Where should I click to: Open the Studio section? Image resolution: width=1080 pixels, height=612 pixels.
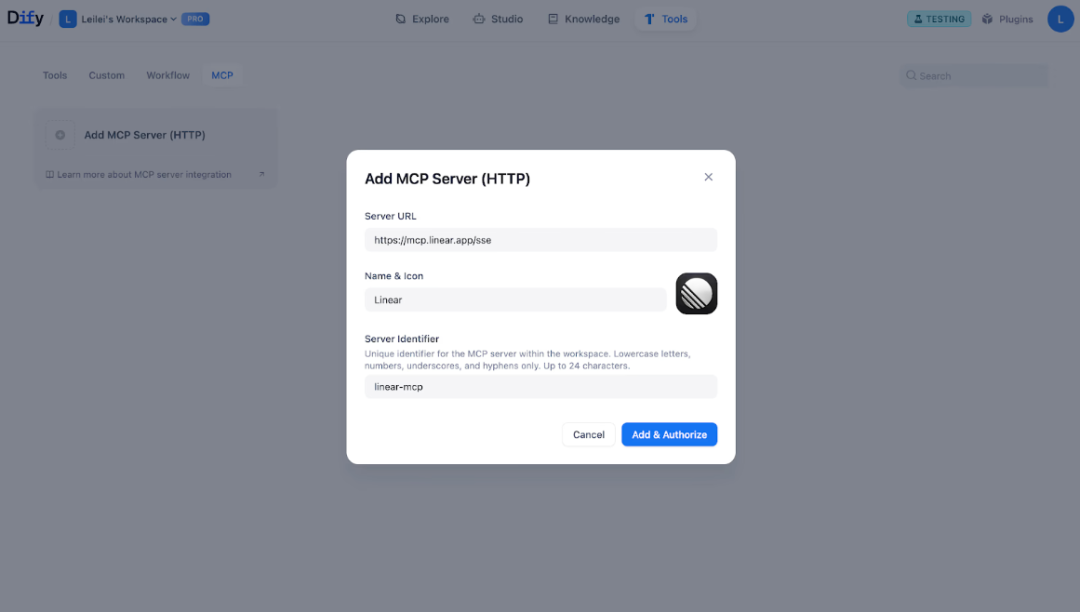(x=498, y=19)
